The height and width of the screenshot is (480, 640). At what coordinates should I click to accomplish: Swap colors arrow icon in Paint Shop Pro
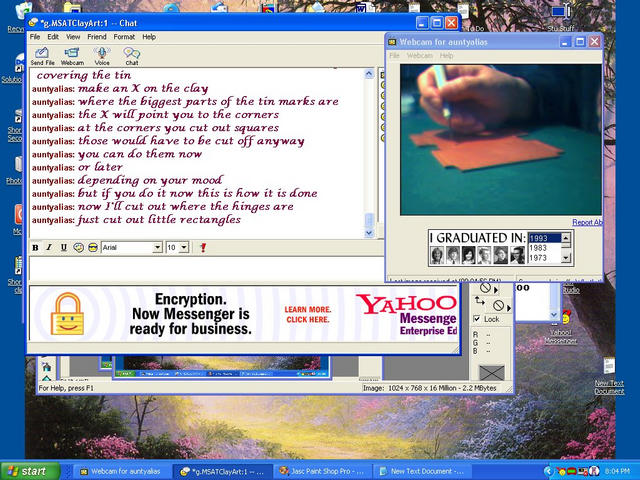tap(480, 301)
